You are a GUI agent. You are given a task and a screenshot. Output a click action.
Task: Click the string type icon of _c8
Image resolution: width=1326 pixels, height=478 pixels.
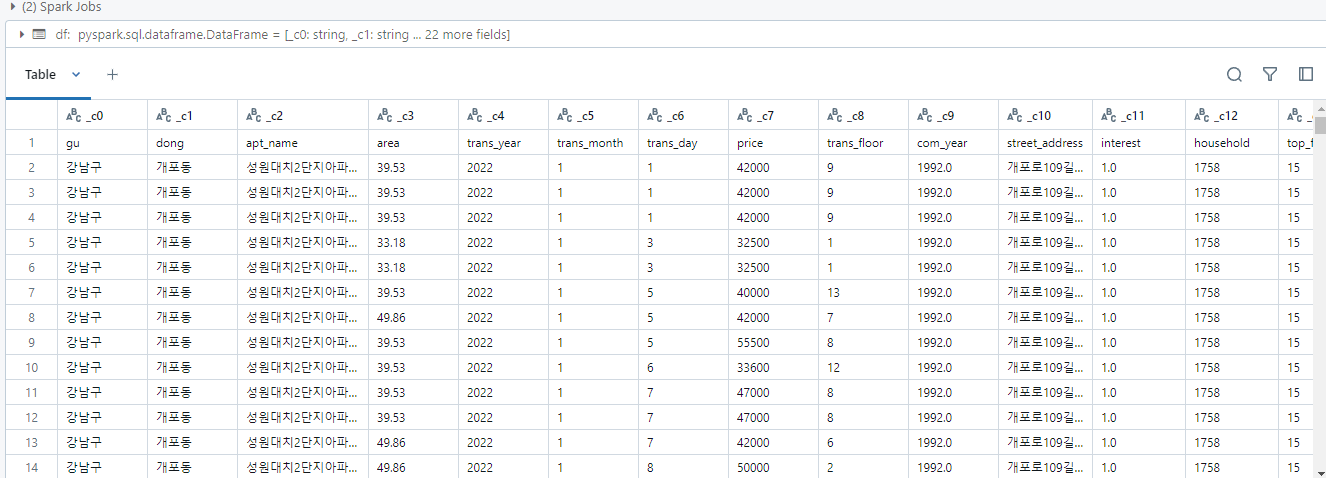[835, 116]
